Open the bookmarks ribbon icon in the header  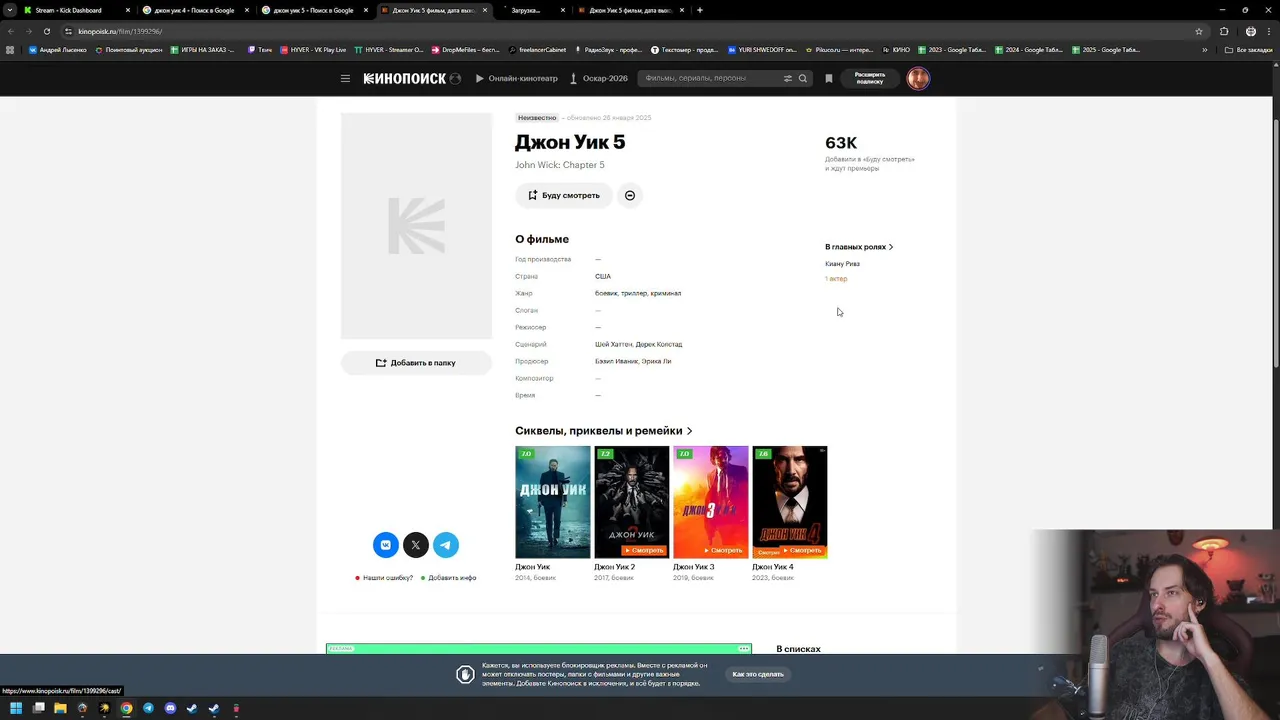click(x=828, y=78)
